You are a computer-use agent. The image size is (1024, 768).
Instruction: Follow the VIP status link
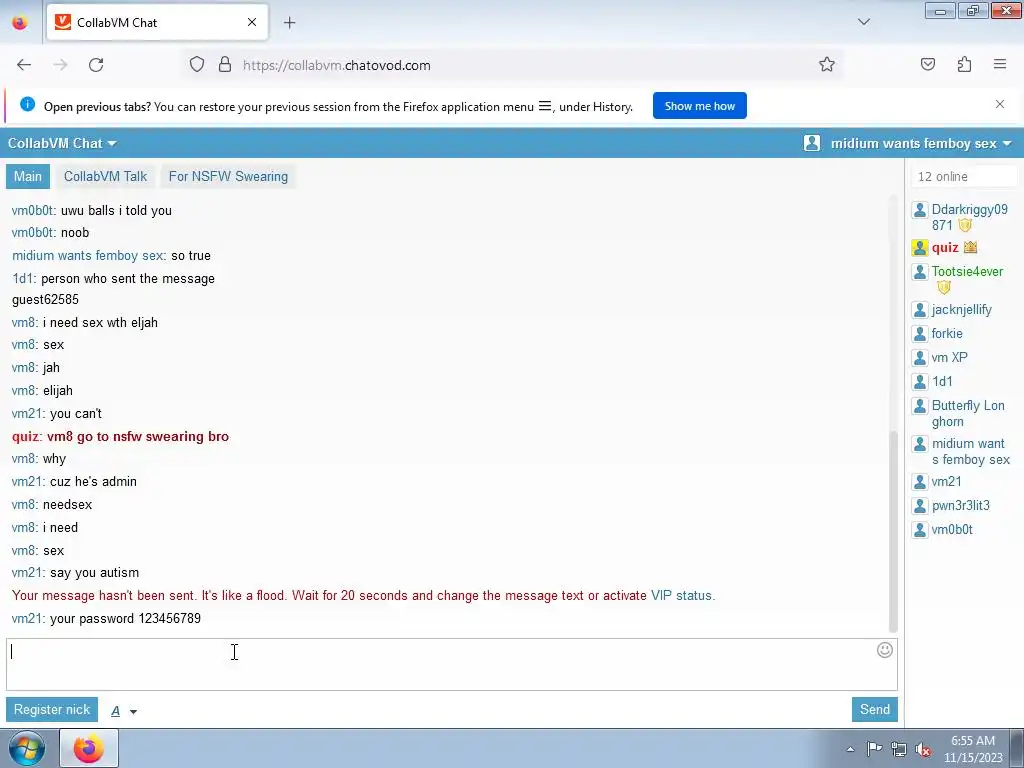coord(682,596)
